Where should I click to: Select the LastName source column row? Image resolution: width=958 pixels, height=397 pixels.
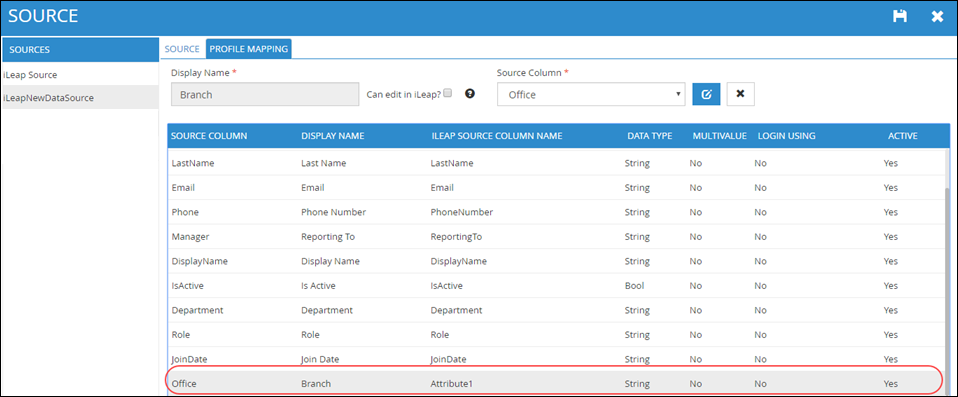click(557, 163)
